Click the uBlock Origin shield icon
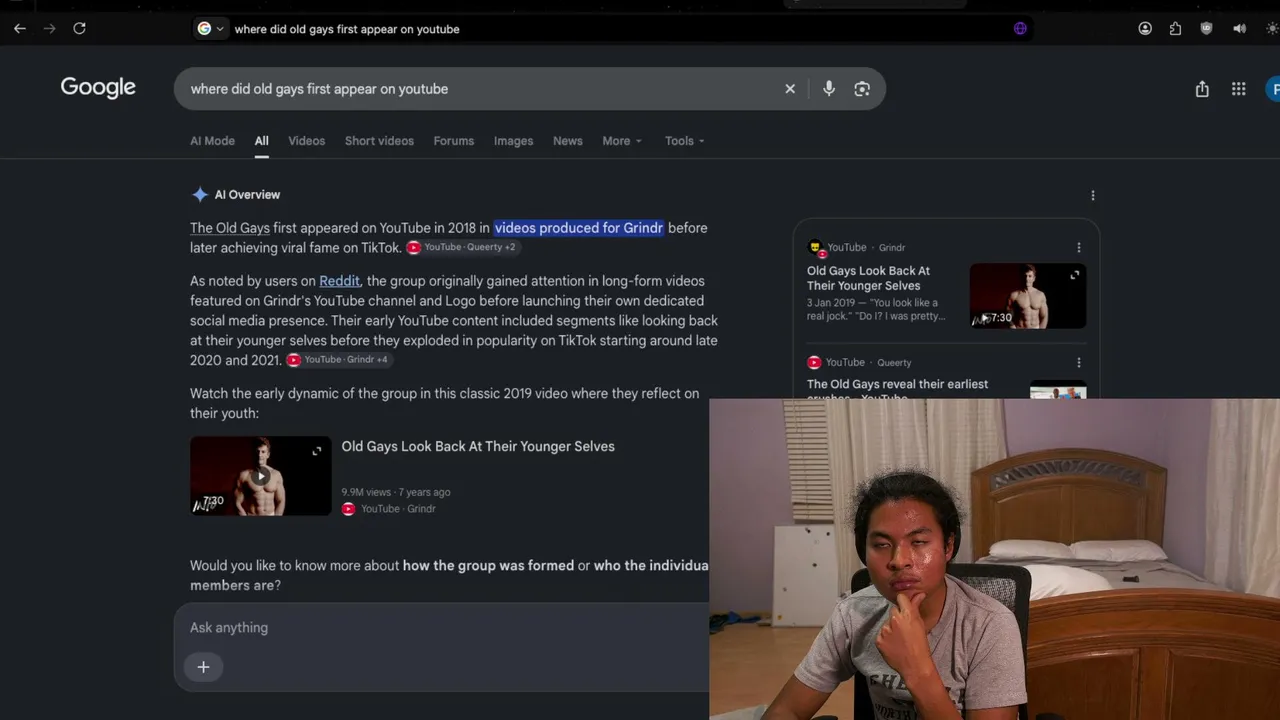Viewport: 1280px width, 720px height. [1207, 29]
